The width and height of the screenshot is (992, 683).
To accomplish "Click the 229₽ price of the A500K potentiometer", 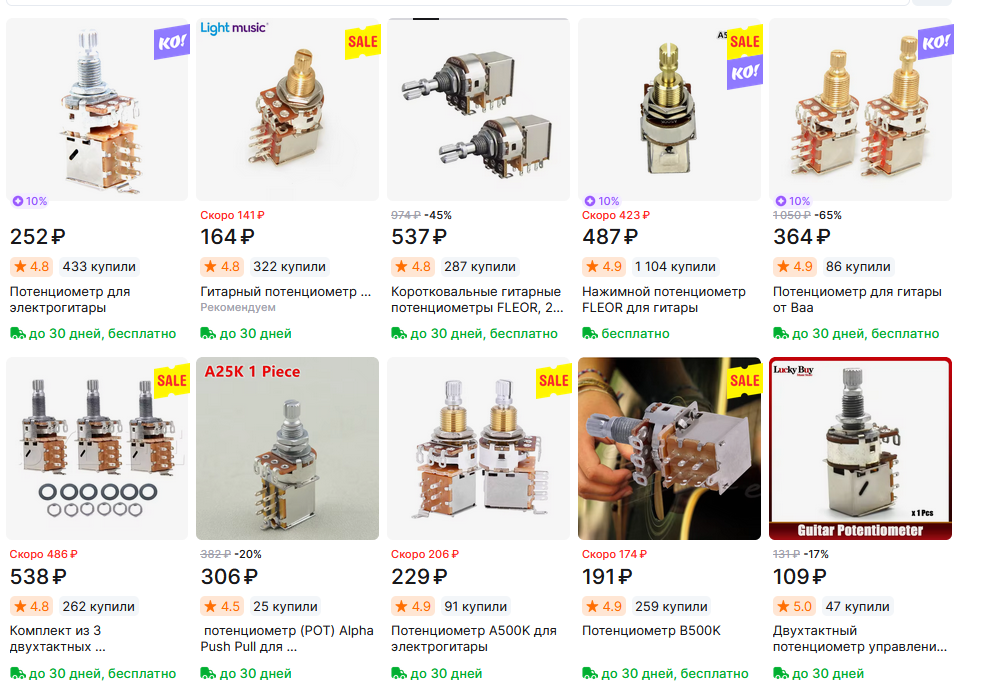I will [419, 577].
